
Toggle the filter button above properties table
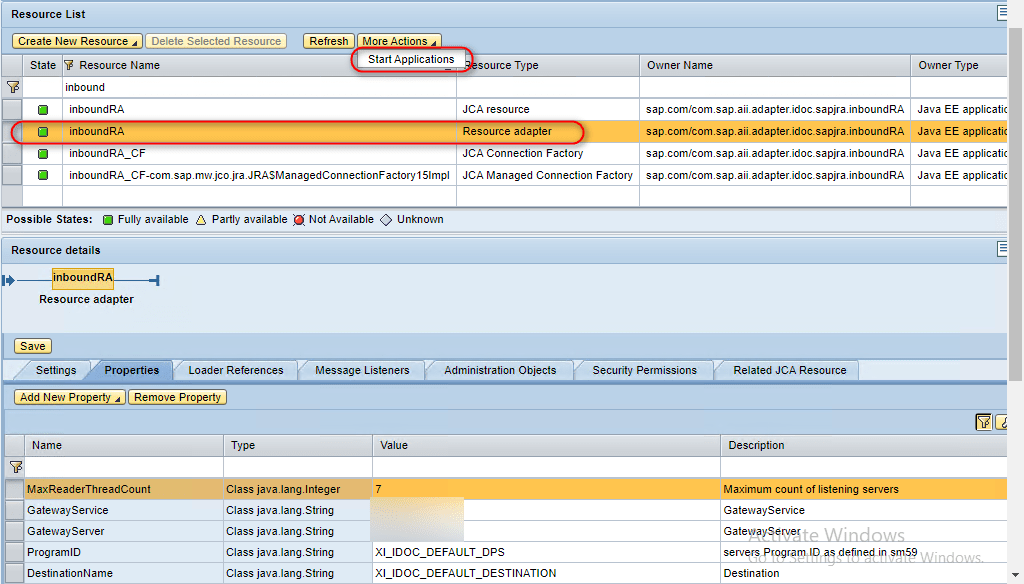coord(984,423)
